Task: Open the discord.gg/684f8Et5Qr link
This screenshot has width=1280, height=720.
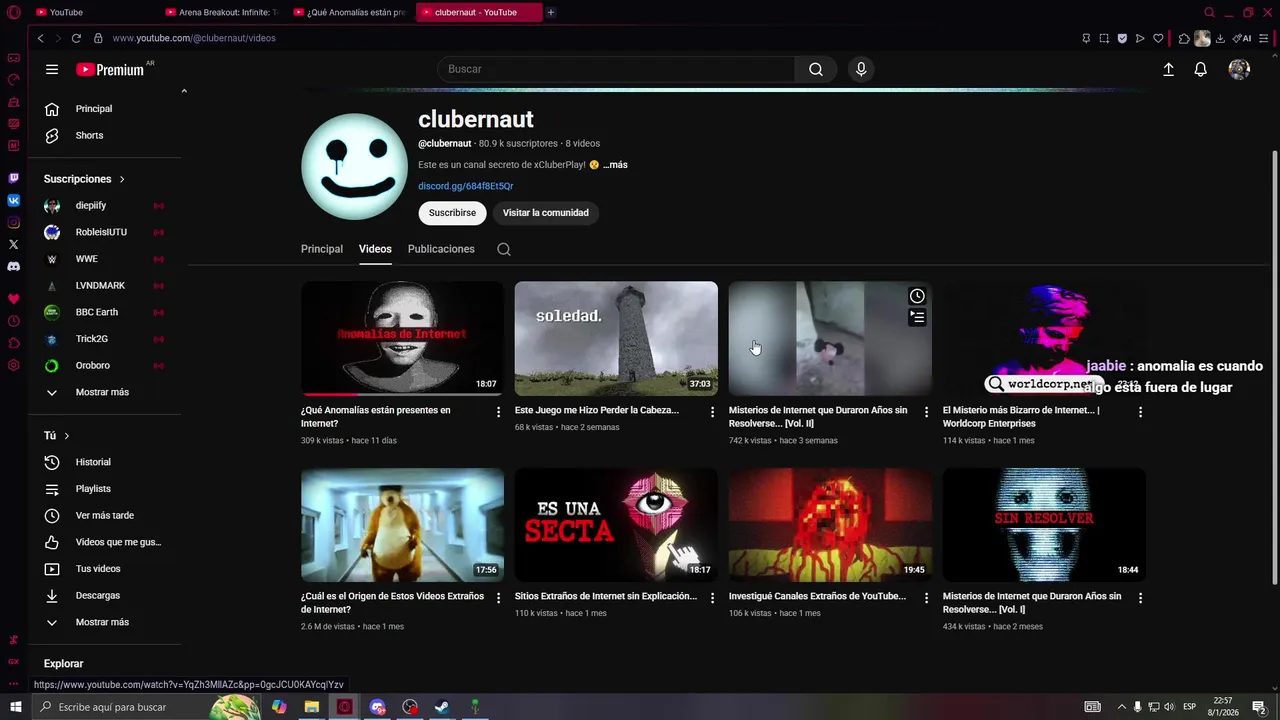Action: [x=466, y=186]
